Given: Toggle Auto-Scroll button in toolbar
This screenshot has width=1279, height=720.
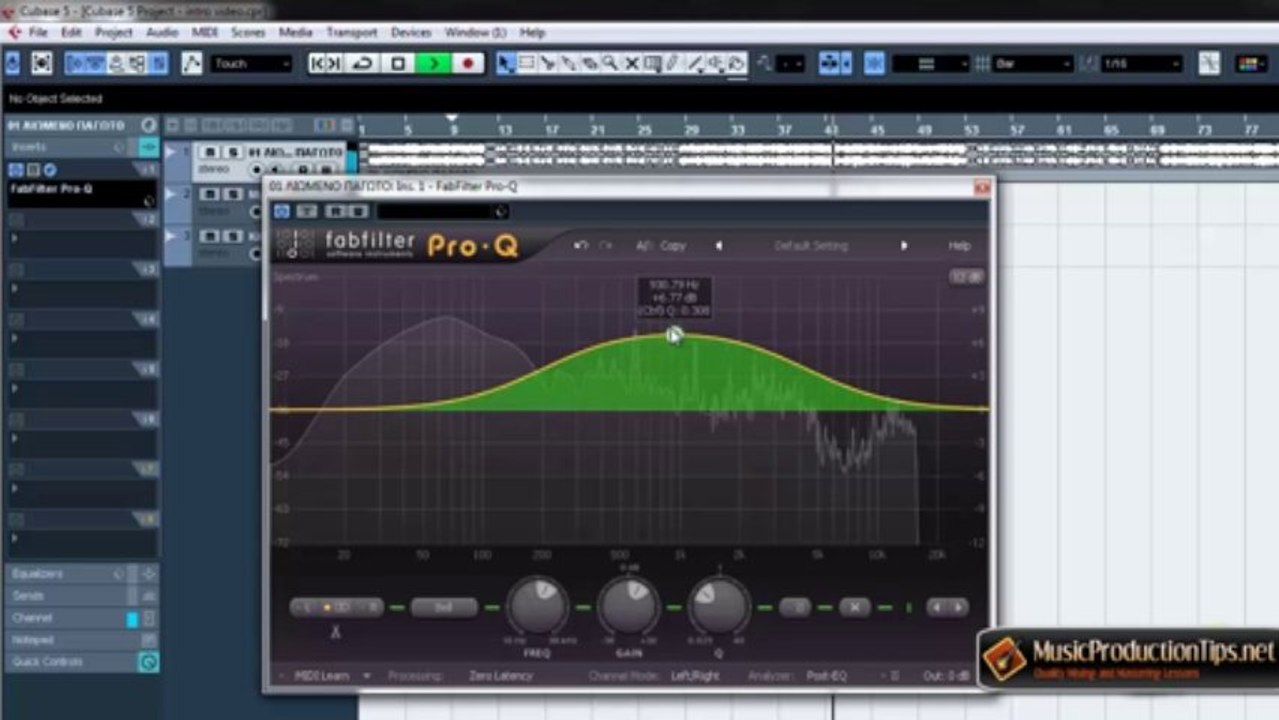Looking at the screenshot, I should point(830,63).
